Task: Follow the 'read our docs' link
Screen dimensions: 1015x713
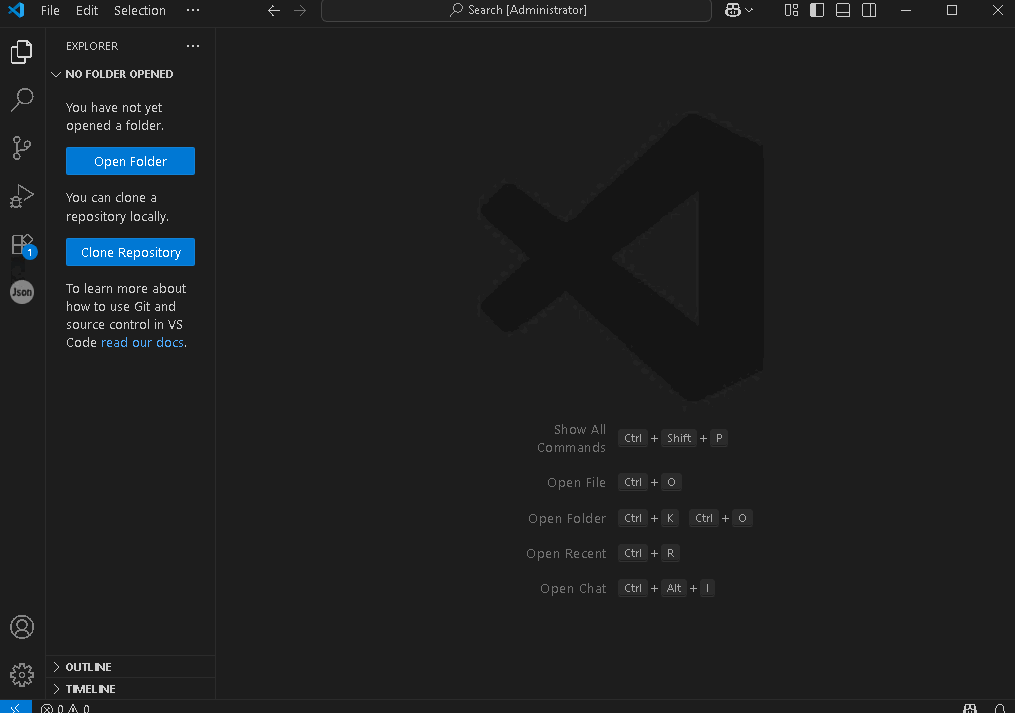Action: point(142,343)
